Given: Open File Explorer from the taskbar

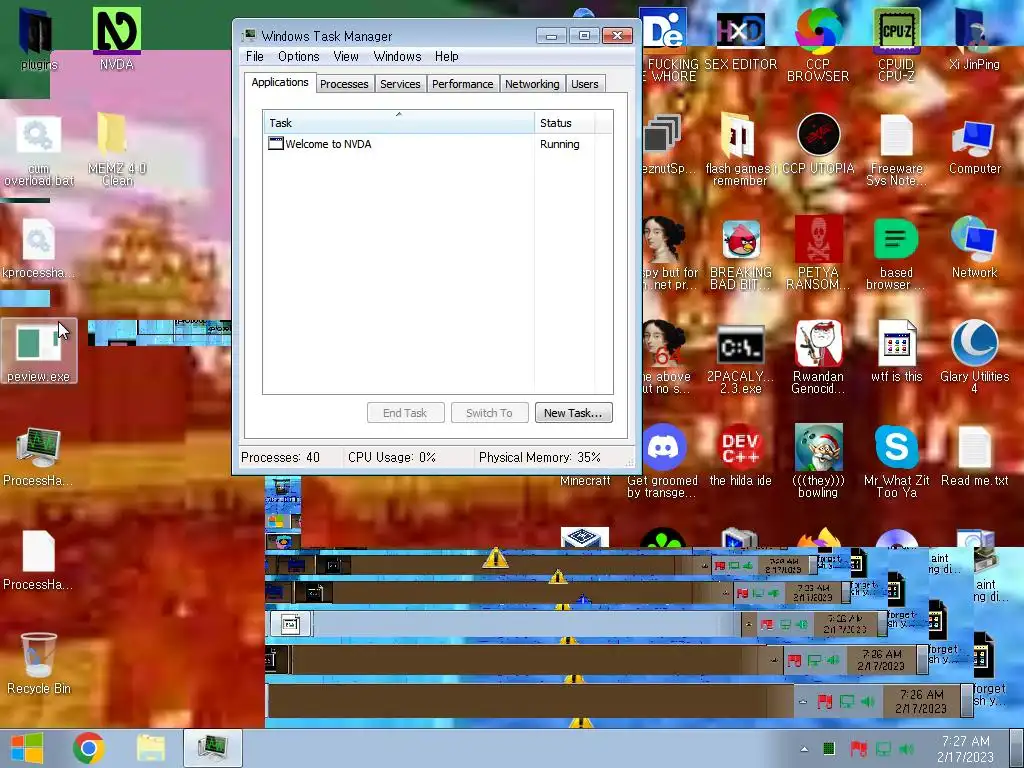Looking at the screenshot, I should pyautogui.click(x=151, y=748).
